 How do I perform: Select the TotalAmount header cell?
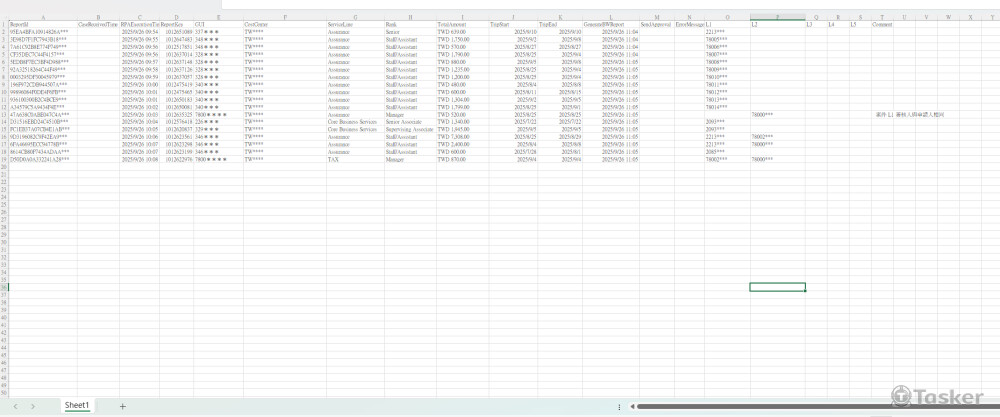tap(461, 24)
